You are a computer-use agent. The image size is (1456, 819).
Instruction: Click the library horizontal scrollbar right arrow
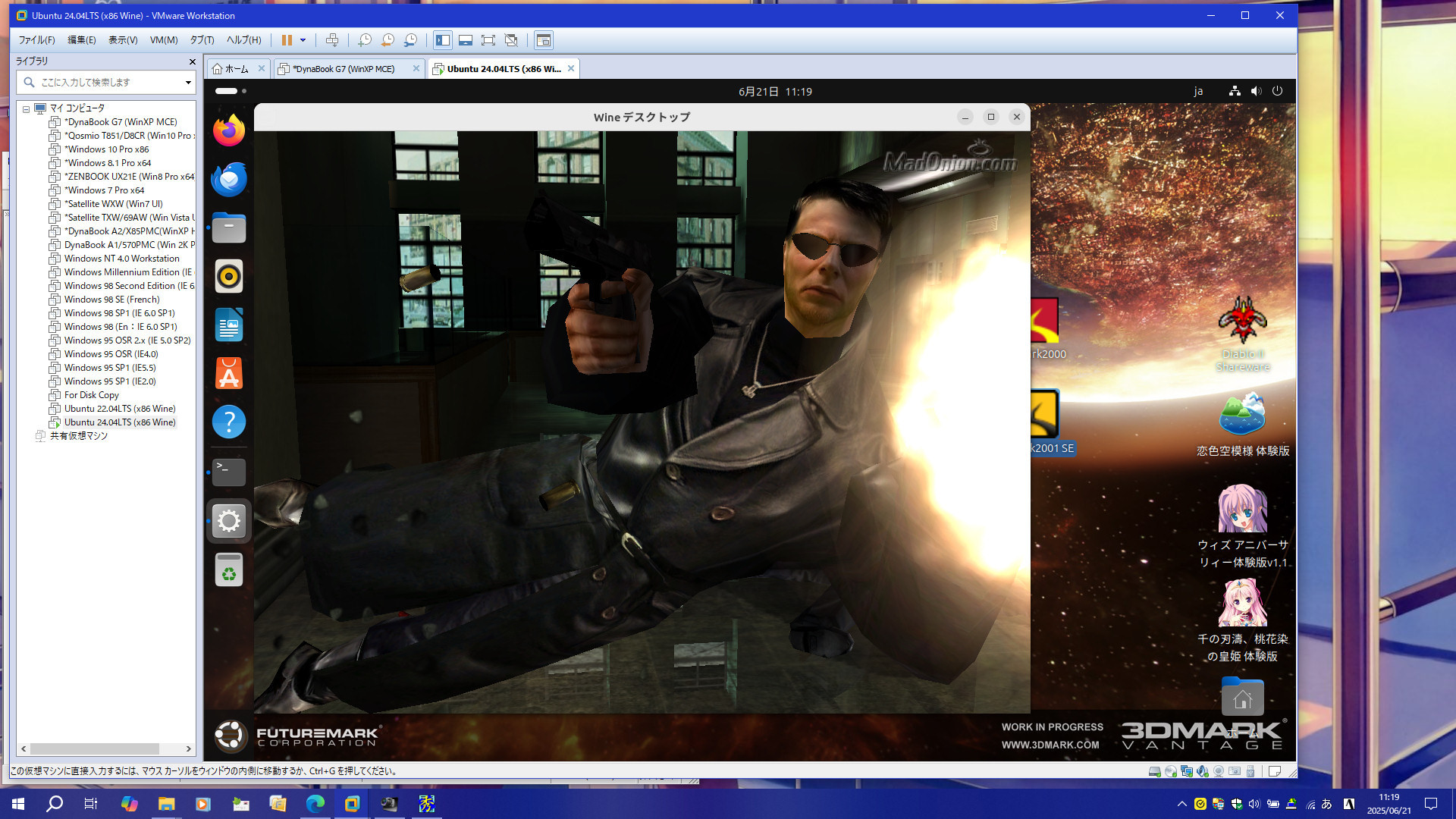tap(188, 748)
